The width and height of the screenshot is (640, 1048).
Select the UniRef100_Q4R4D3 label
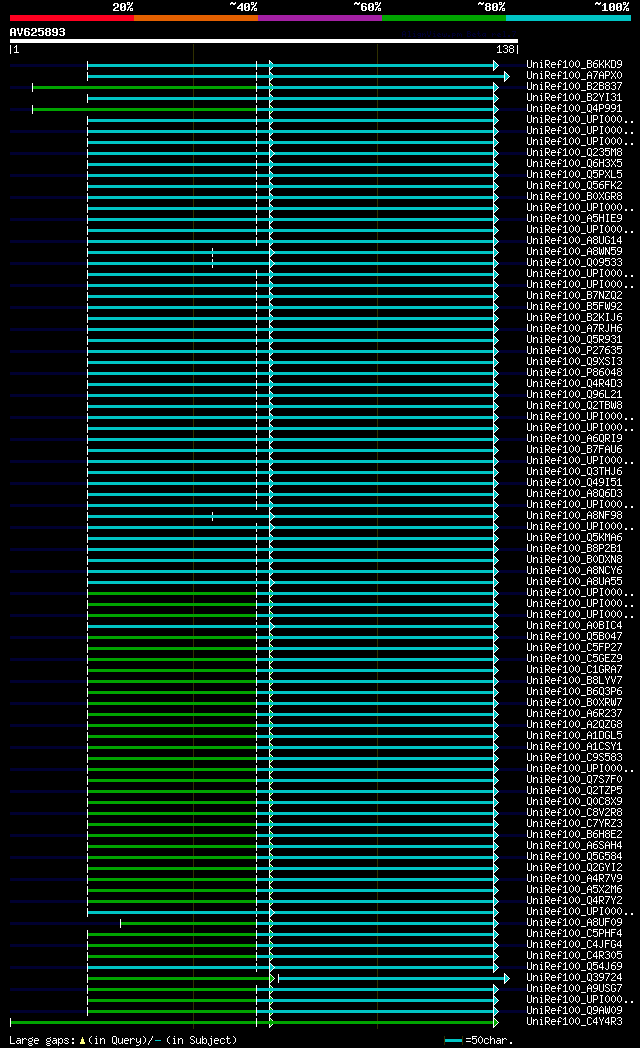tap(574, 384)
